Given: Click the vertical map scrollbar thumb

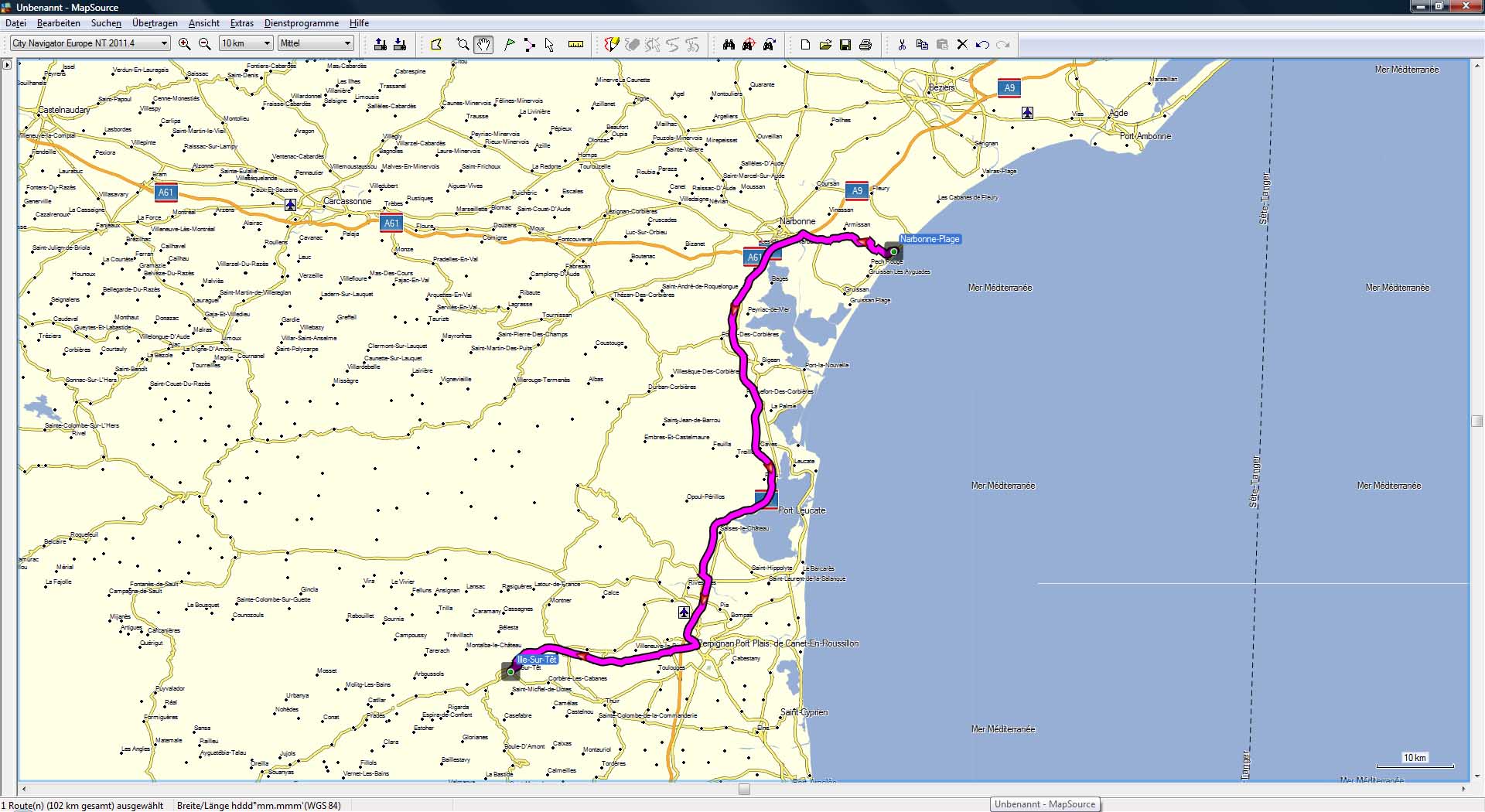Looking at the screenshot, I should coord(1476,421).
